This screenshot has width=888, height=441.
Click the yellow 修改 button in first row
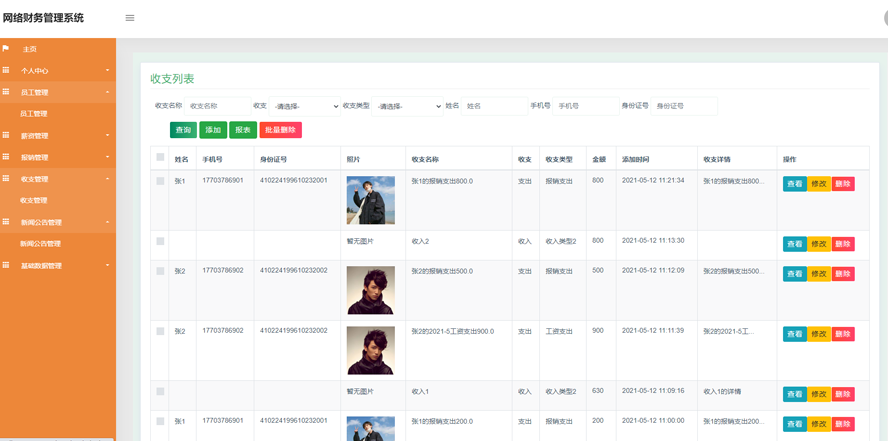pyautogui.click(x=818, y=184)
